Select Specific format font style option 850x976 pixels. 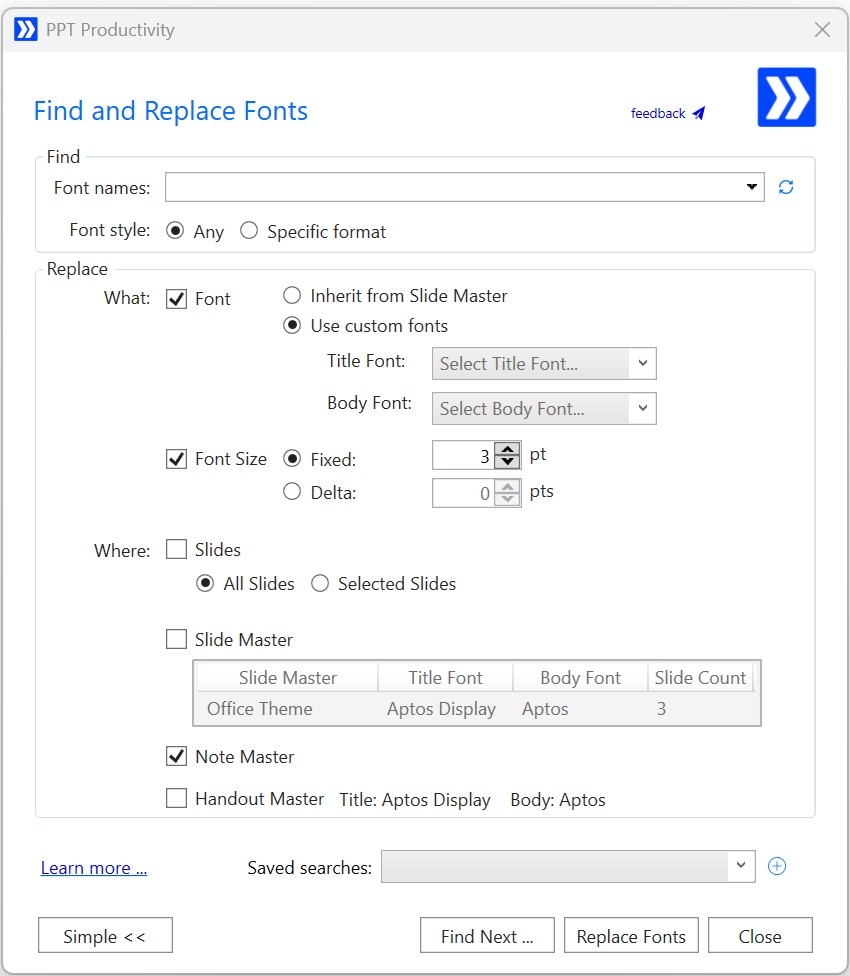point(249,231)
